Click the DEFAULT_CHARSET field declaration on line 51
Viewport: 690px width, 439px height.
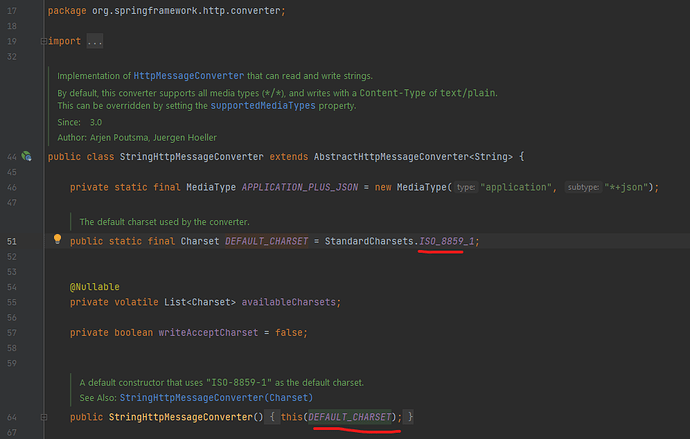[266, 241]
